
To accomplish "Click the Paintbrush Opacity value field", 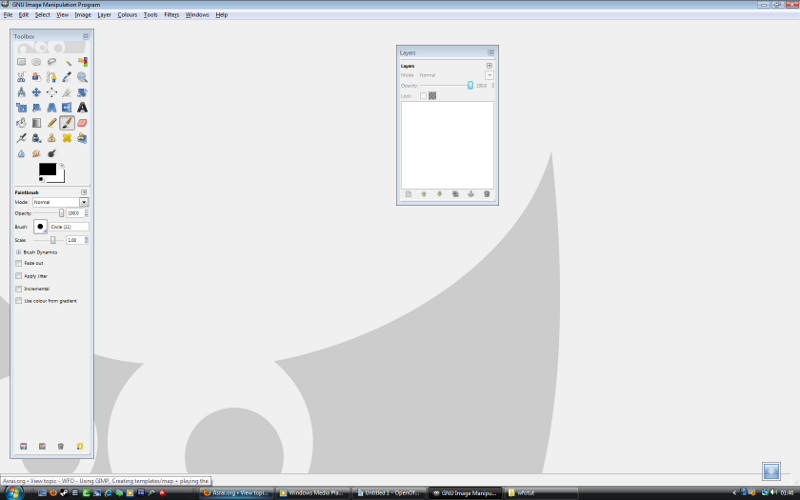I will click(x=75, y=213).
